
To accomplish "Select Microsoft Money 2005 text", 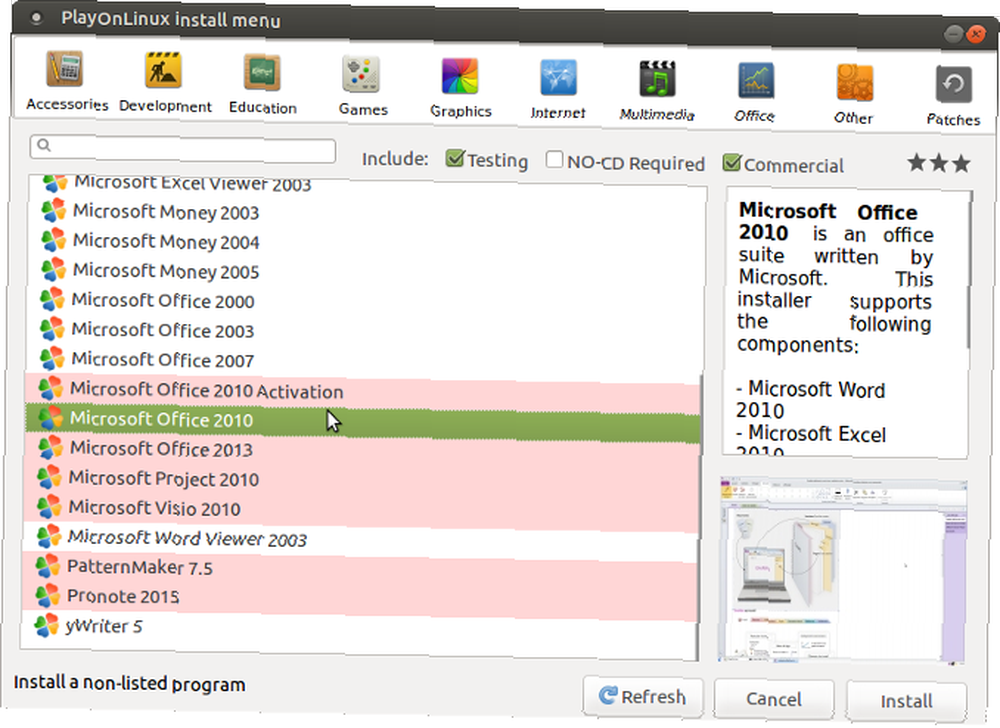I will click(x=166, y=271).
